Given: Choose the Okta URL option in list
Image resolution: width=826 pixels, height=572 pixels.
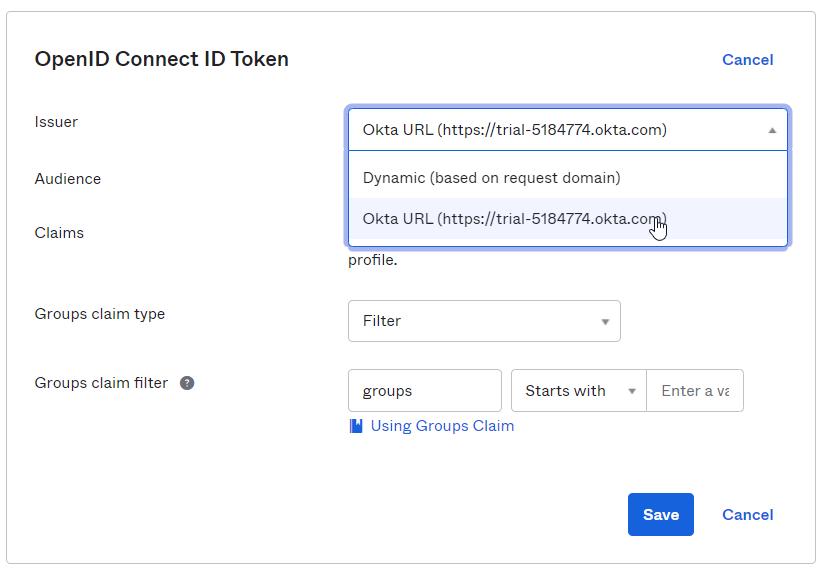Looking at the screenshot, I should pos(568,219).
